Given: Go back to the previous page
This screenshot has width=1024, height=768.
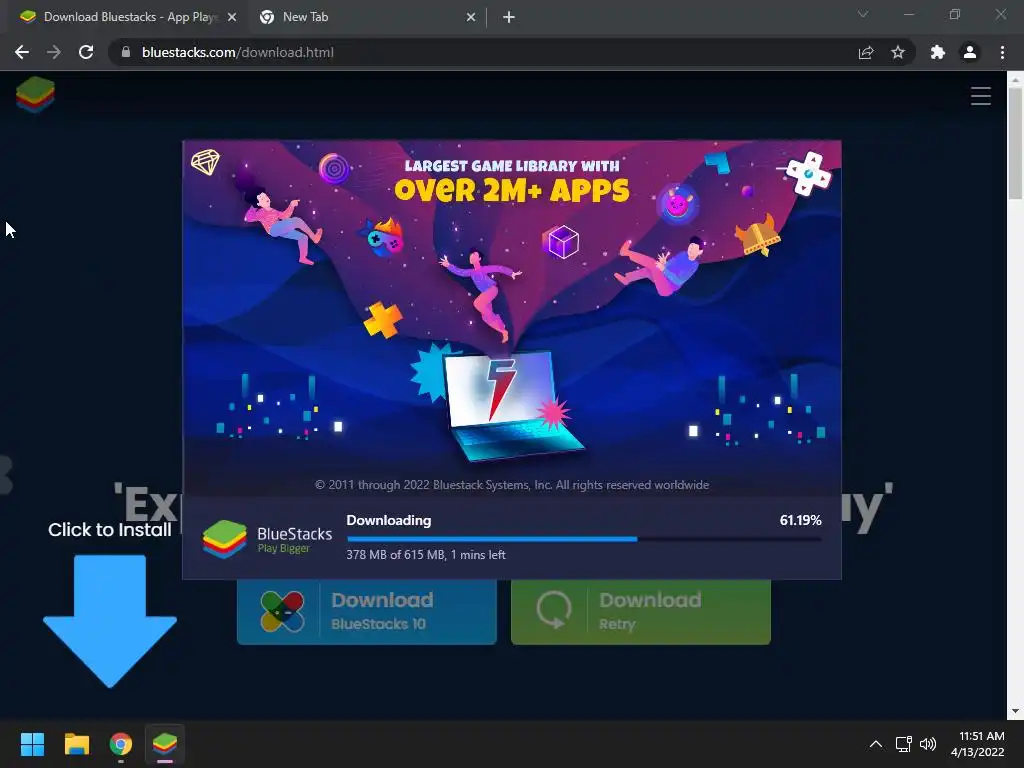Looking at the screenshot, I should tap(22, 52).
